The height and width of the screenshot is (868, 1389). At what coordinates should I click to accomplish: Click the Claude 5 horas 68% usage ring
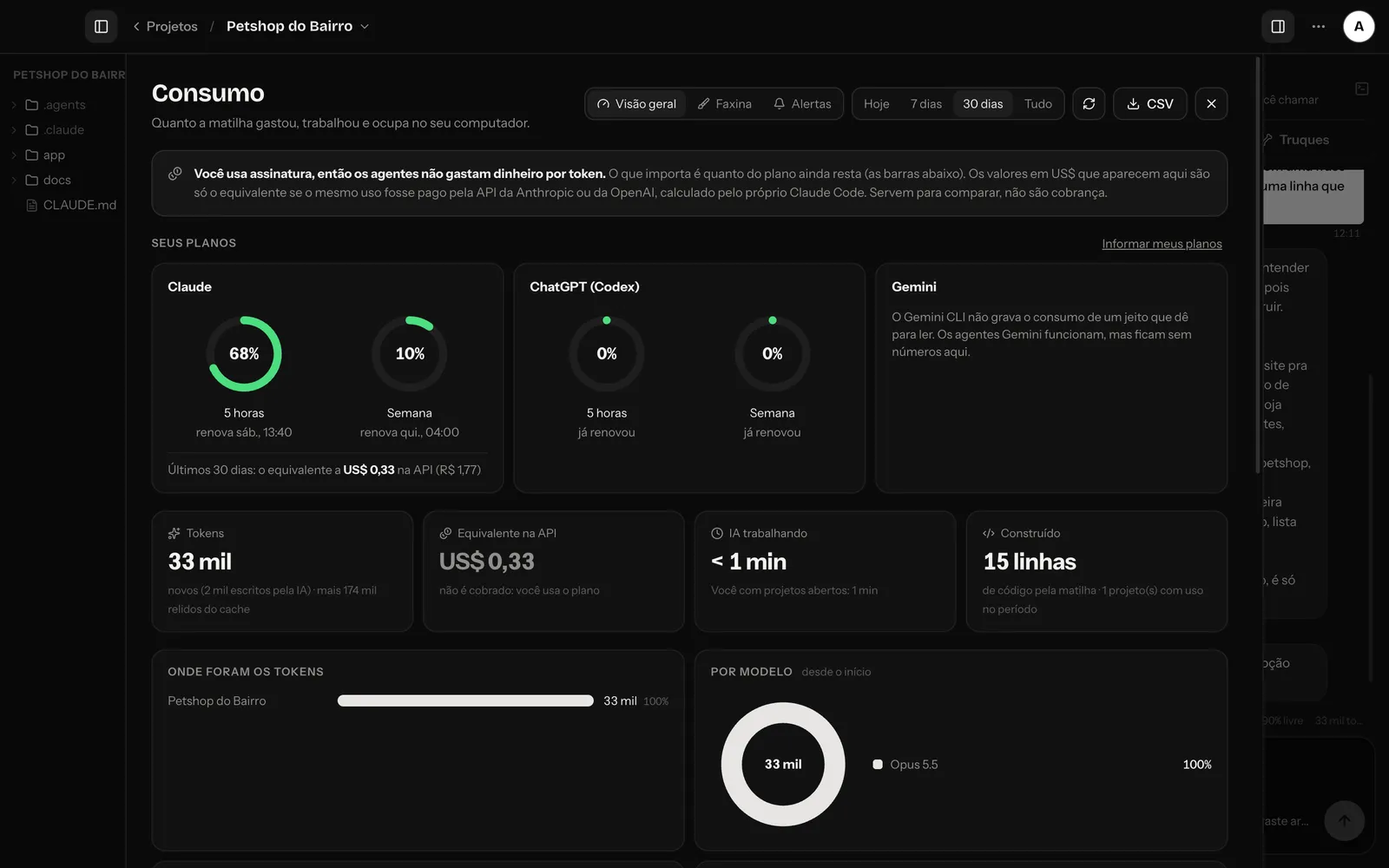[x=244, y=353]
